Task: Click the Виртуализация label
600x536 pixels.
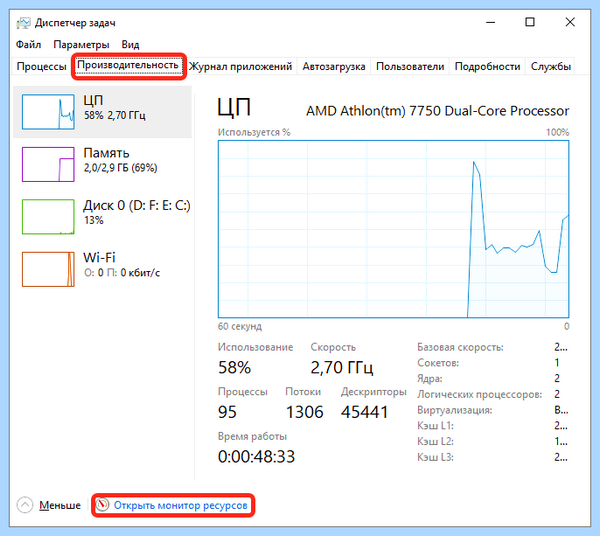Action: [x=455, y=410]
